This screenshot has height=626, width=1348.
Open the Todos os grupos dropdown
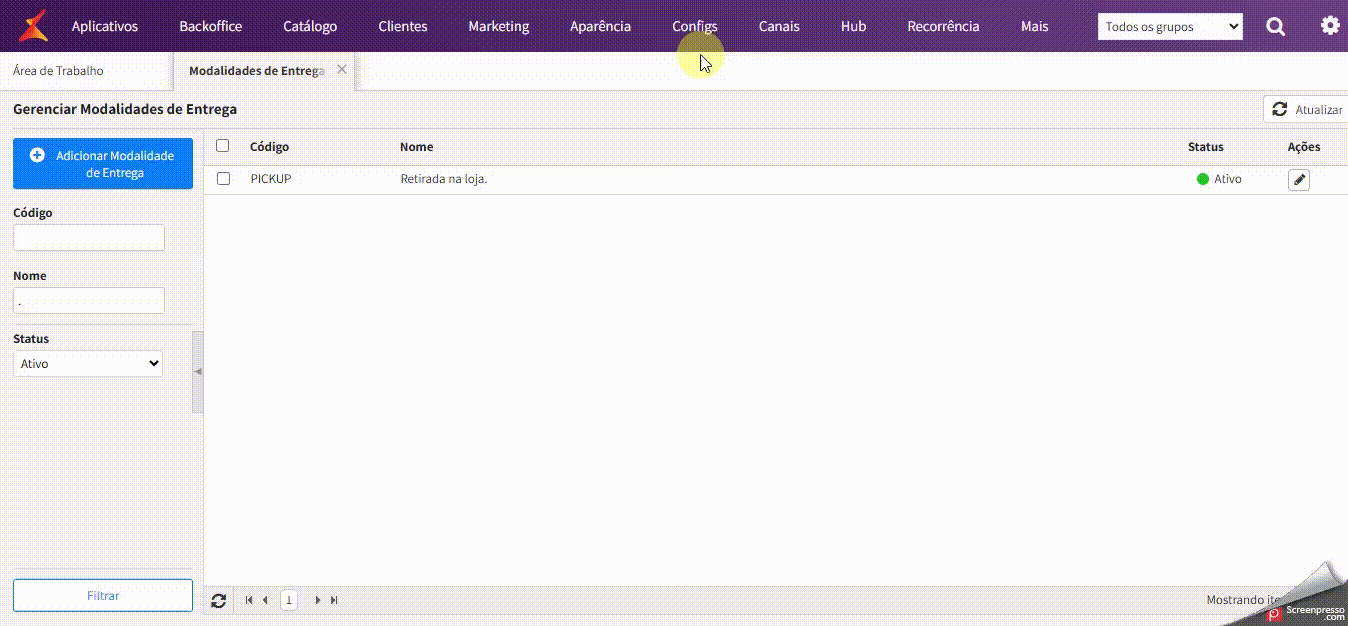[1170, 27]
